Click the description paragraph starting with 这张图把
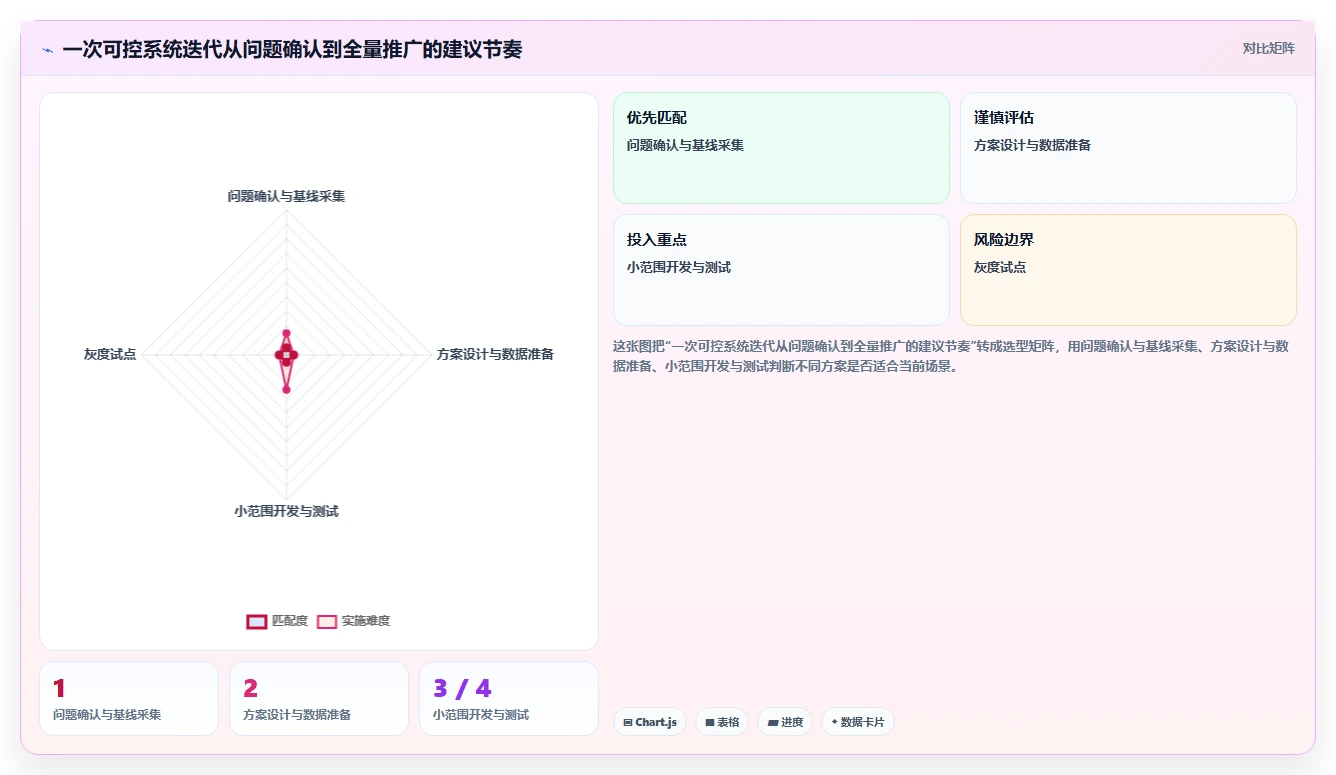 point(954,356)
